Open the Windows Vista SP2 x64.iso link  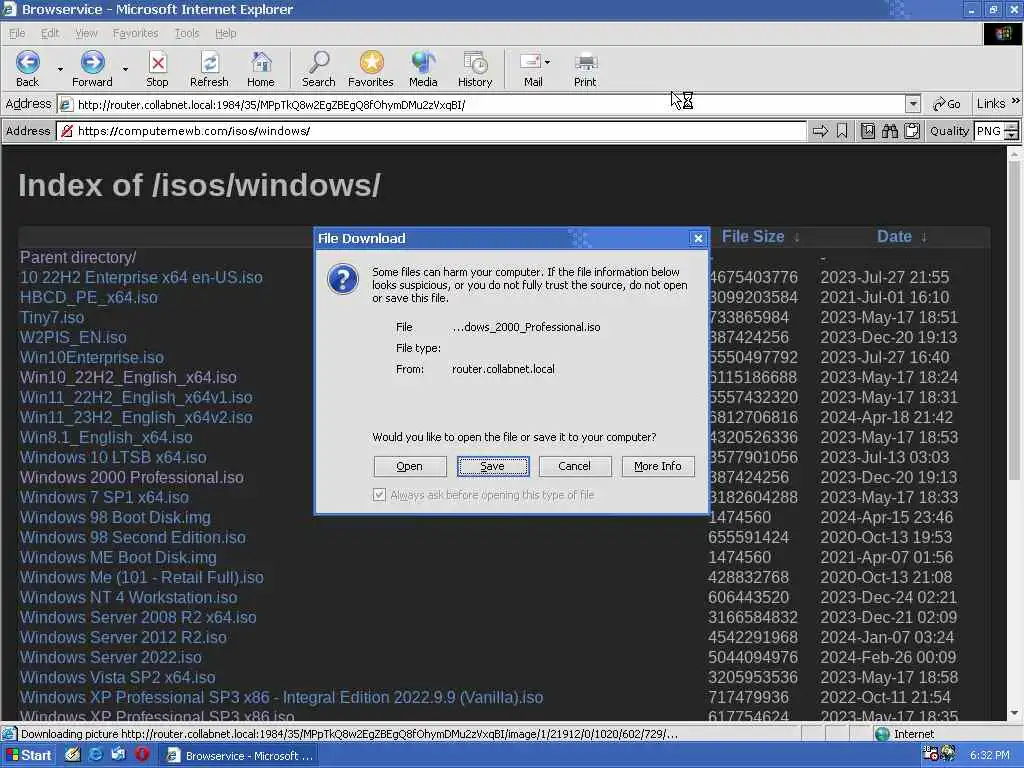click(118, 677)
